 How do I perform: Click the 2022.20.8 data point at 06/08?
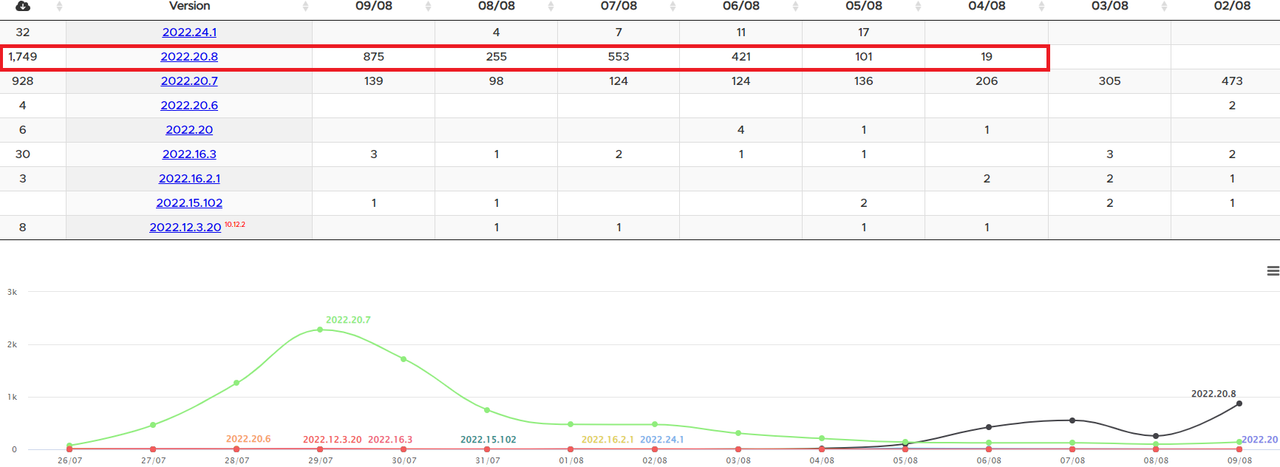pyautogui.click(x=989, y=427)
